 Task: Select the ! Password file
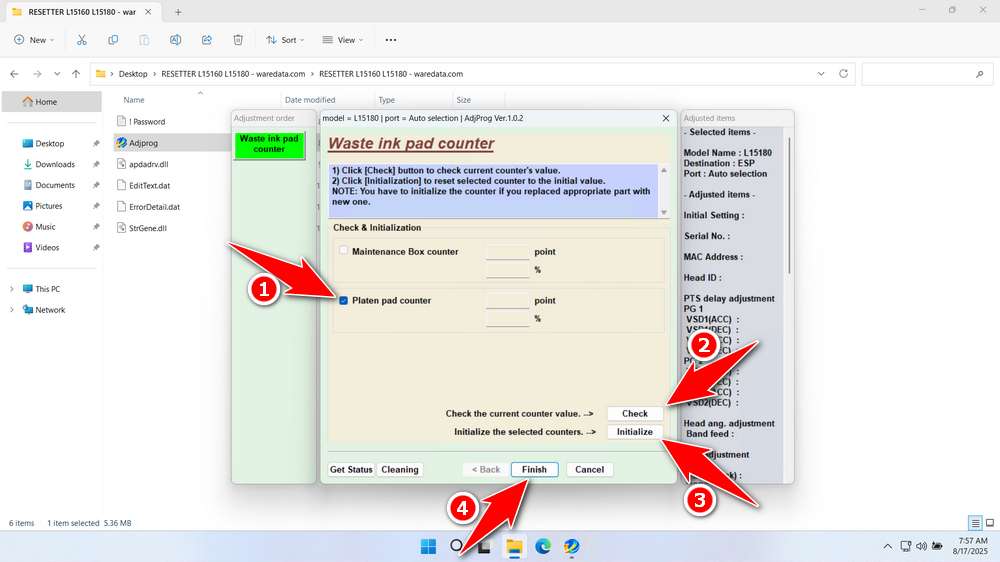(142, 121)
